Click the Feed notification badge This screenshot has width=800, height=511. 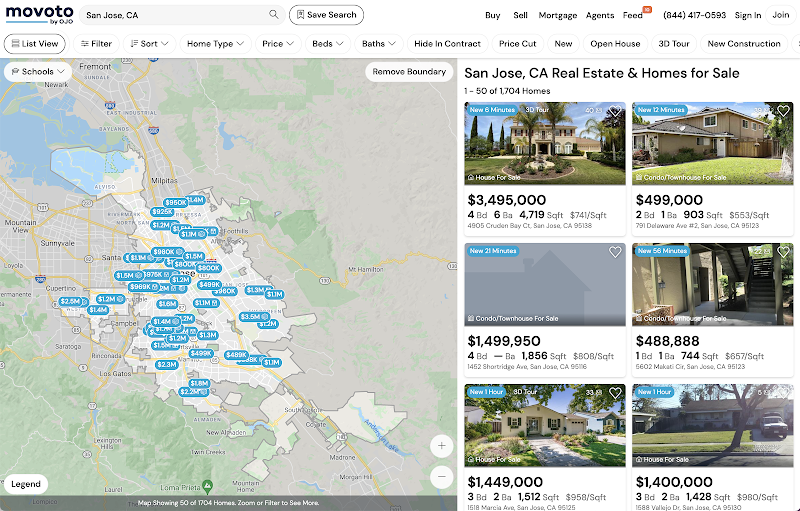point(647,9)
